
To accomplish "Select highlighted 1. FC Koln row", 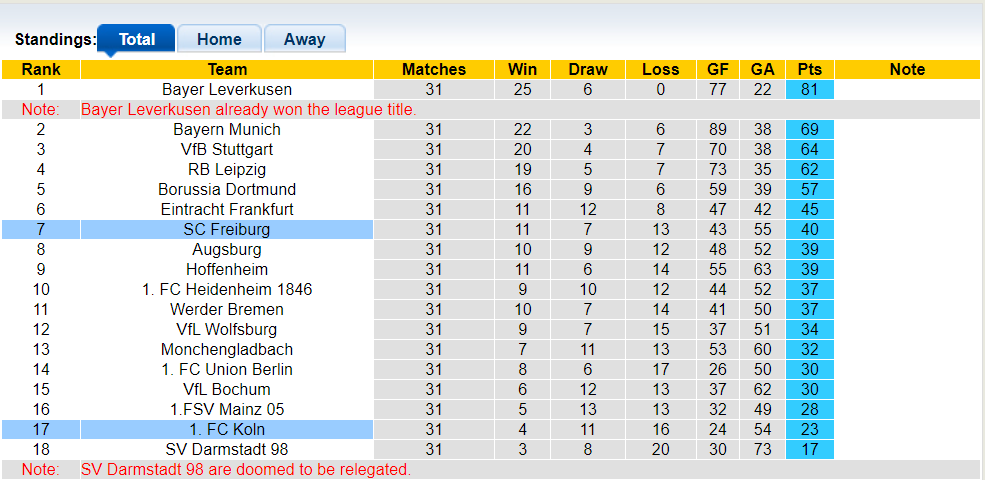I will (227, 429).
